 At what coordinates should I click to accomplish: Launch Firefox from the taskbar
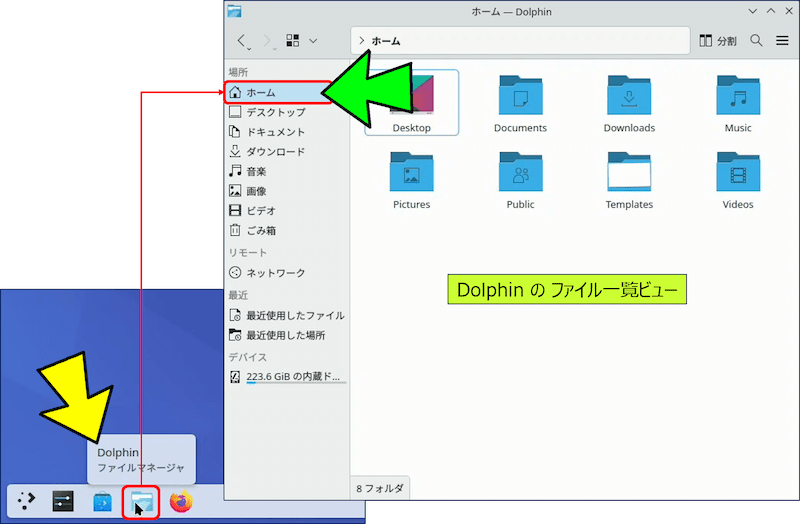click(x=181, y=502)
